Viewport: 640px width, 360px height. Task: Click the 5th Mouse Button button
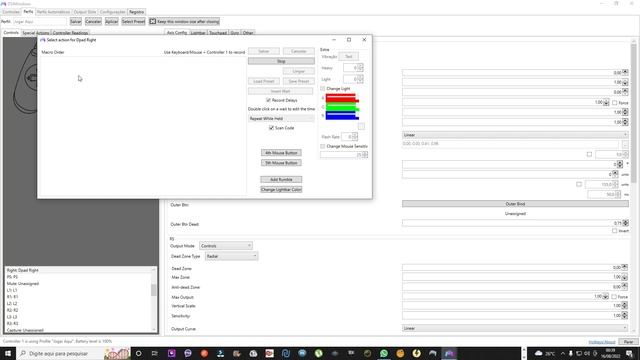coord(281,163)
